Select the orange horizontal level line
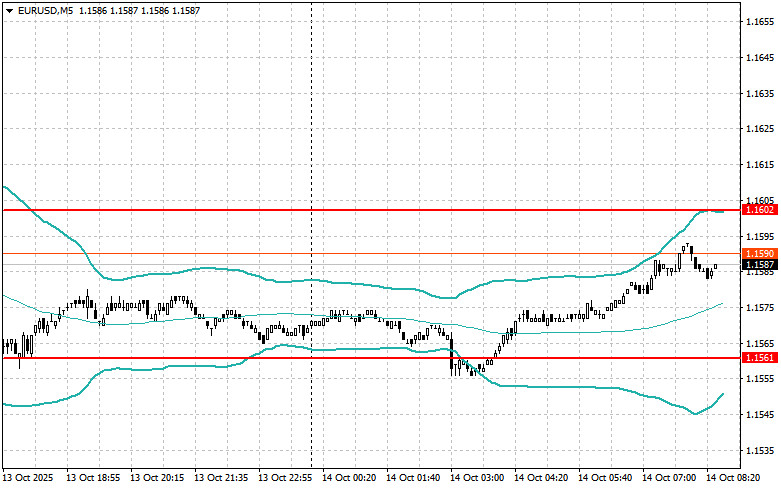Screen dimensions: 781x489 point(372,253)
